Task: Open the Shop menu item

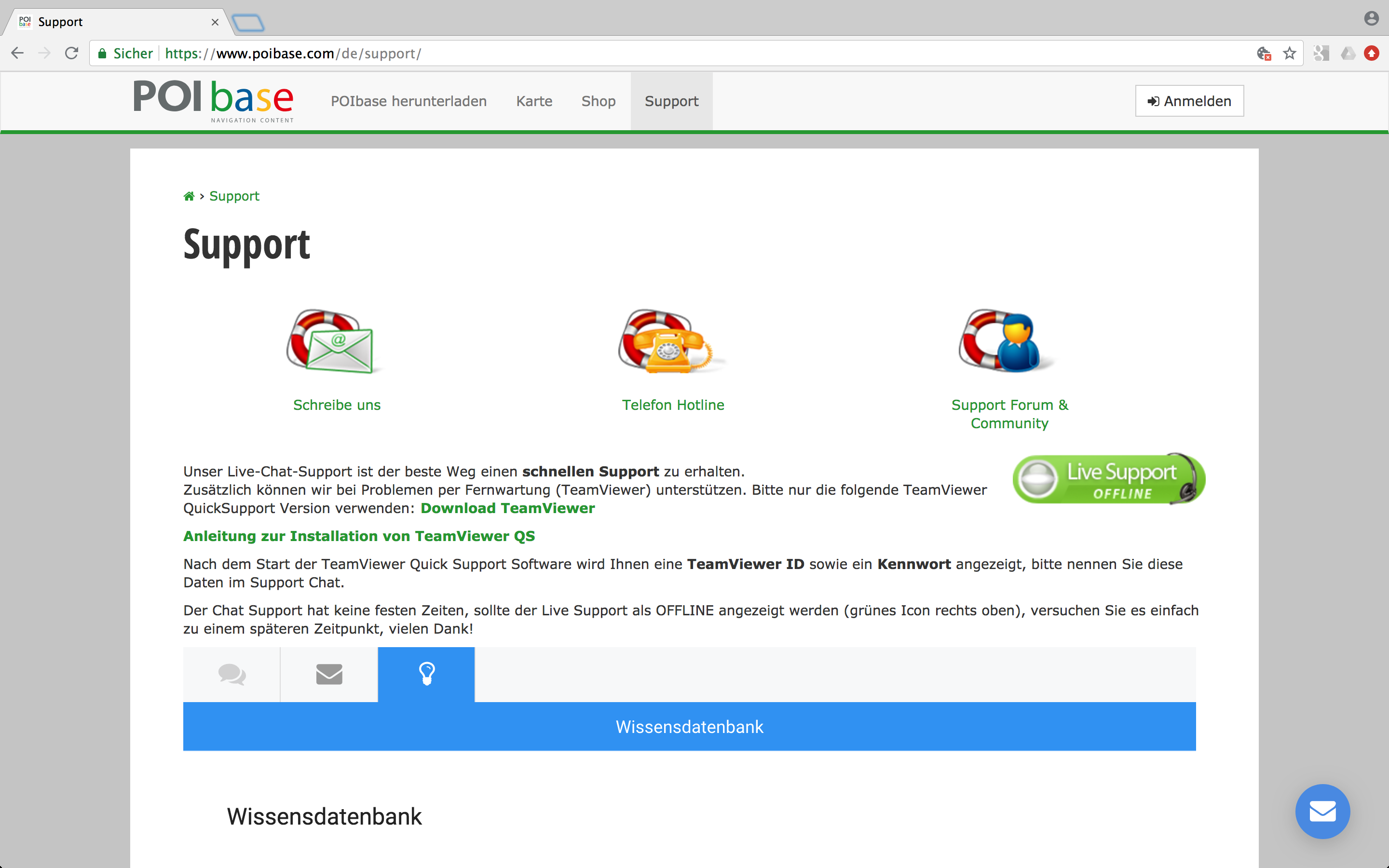Action: pyautogui.click(x=598, y=101)
